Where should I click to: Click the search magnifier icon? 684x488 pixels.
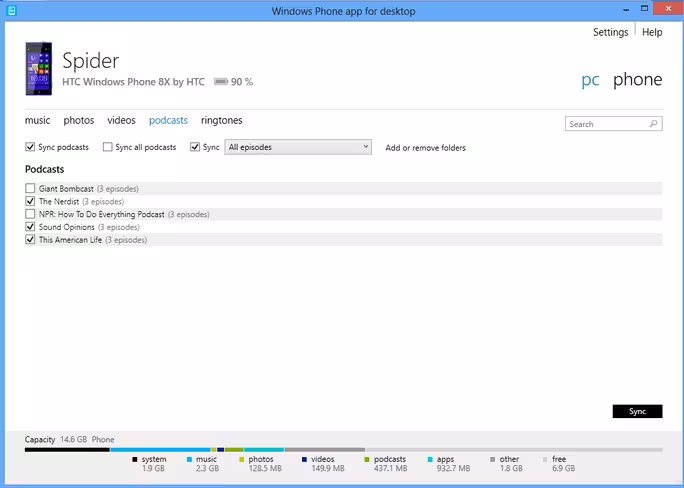pyautogui.click(x=653, y=124)
